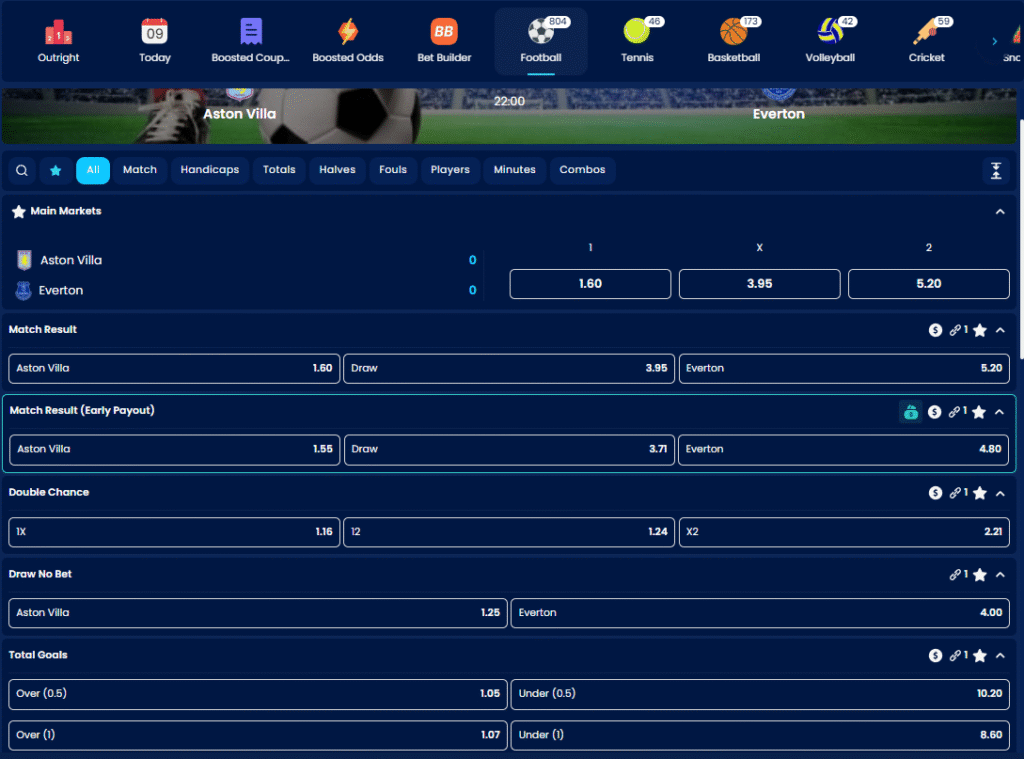This screenshot has height=759, width=1024.
Task: Toggle the favorites star filter beside All
Action: coord(56,171)
